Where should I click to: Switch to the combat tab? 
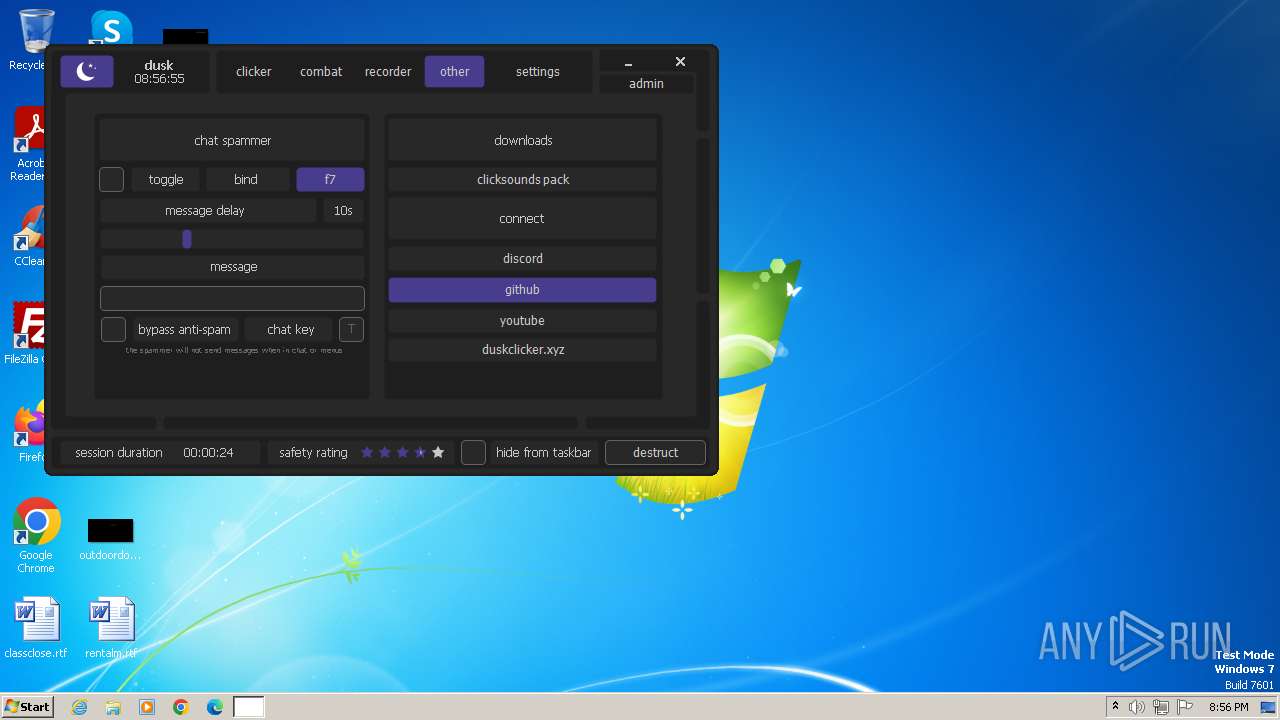[x=321, y=71]
